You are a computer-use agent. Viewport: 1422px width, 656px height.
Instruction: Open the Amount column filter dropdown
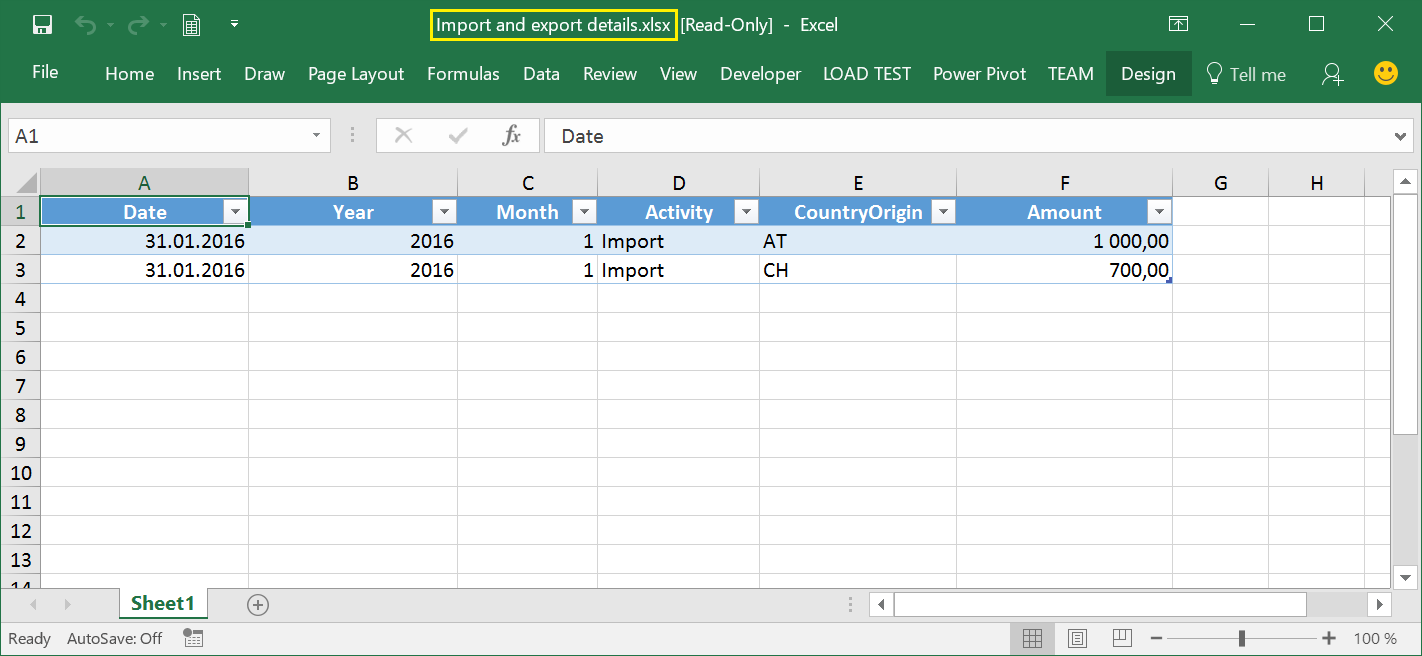(1159, 211)
